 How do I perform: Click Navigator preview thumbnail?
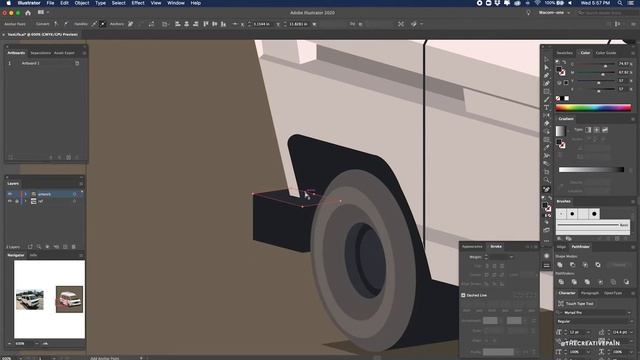[49, 300]
